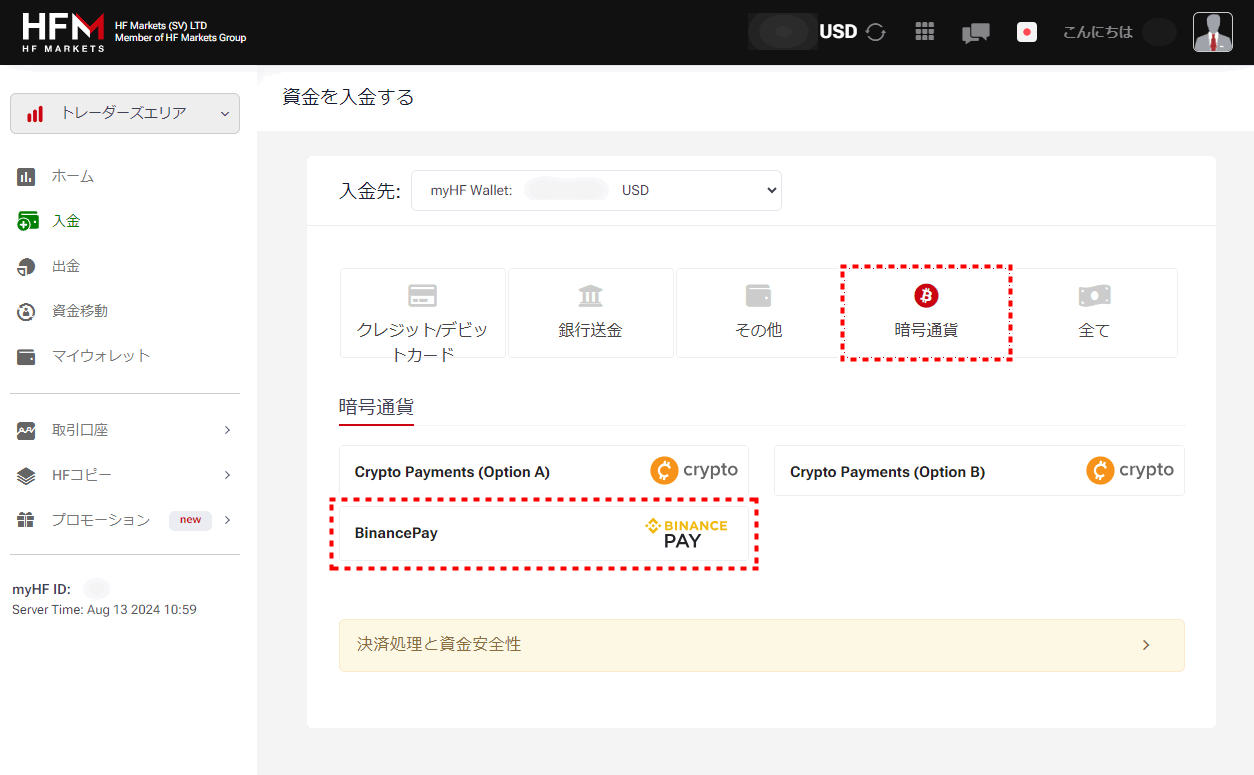Refresh the USD balance icon
The width and height of the screenshot is (1254, 775).
click(876, 32)
